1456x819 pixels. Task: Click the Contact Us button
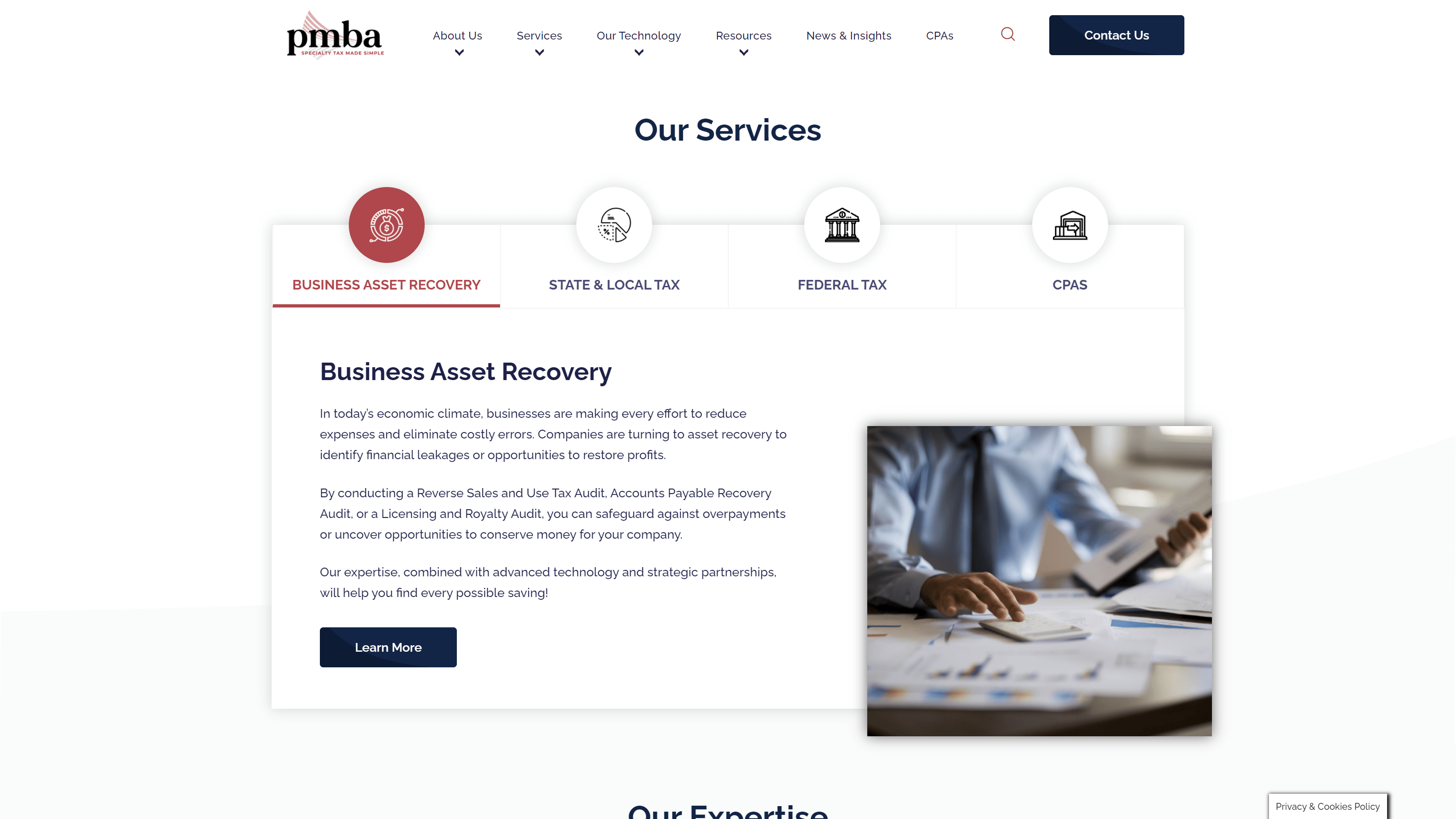tap(1116, 35)
